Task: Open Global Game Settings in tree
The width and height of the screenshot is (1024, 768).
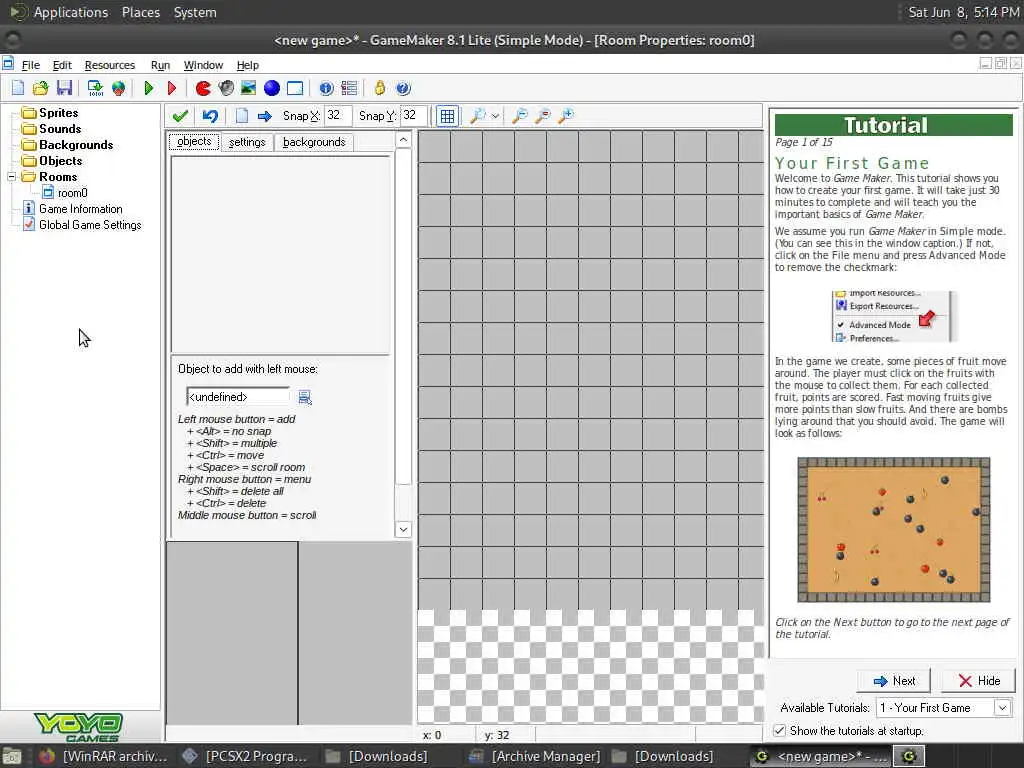Action: click(x=90, y=225)
